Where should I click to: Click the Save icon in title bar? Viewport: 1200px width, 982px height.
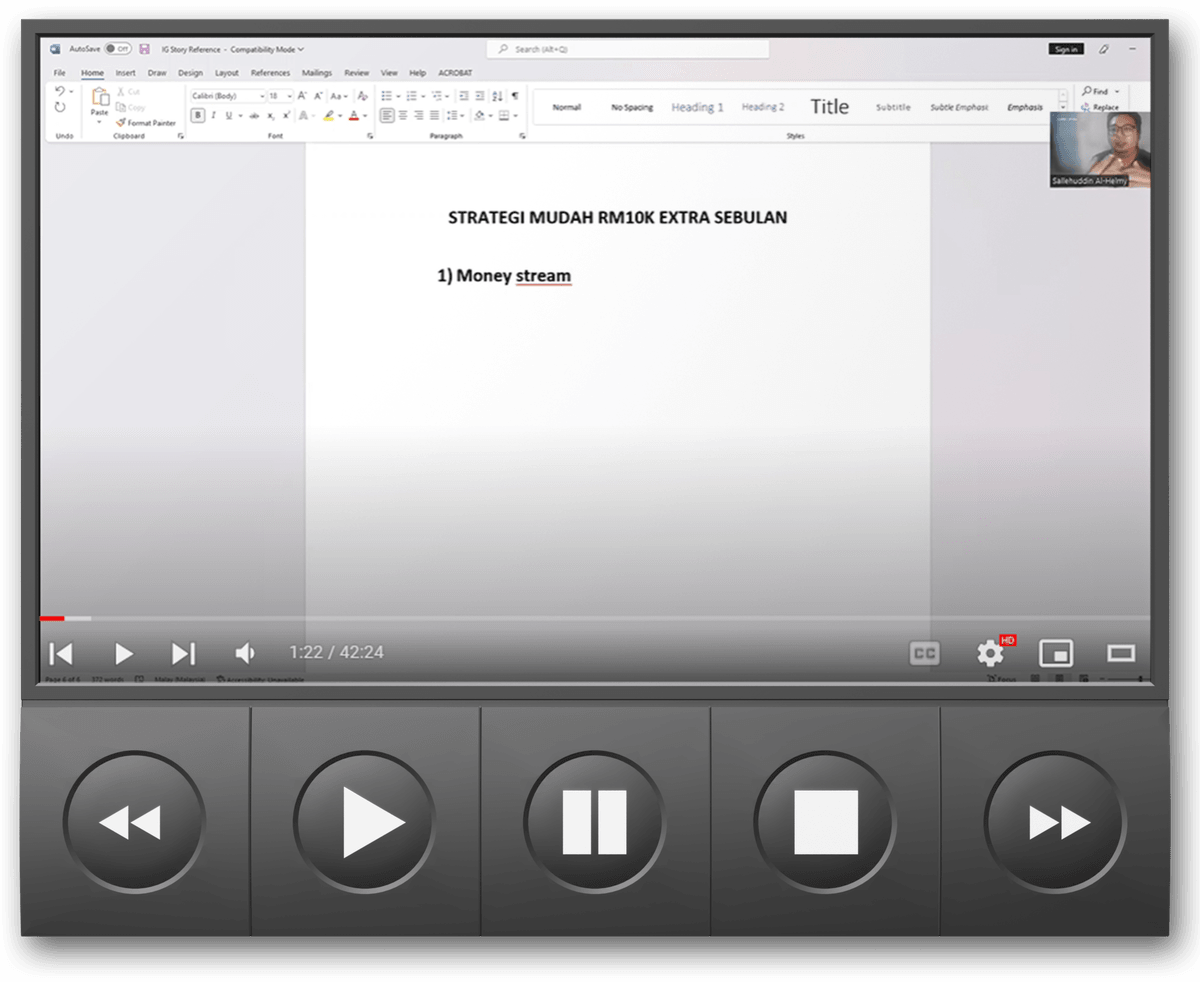[x=144, y=49]
